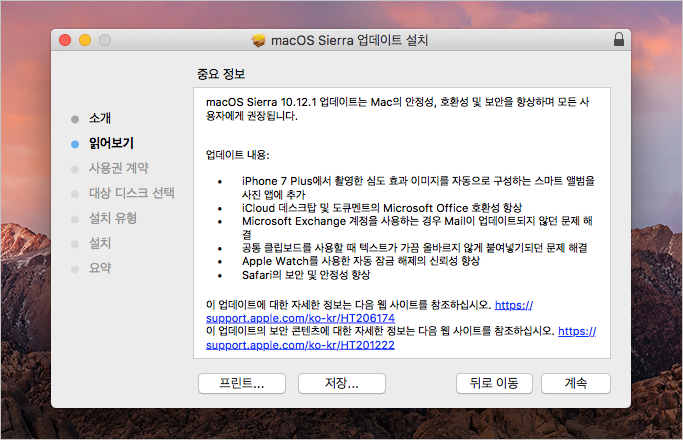Click the 요약 step label
The height and width of the screenshot is (440, 683).
(100, 268)
